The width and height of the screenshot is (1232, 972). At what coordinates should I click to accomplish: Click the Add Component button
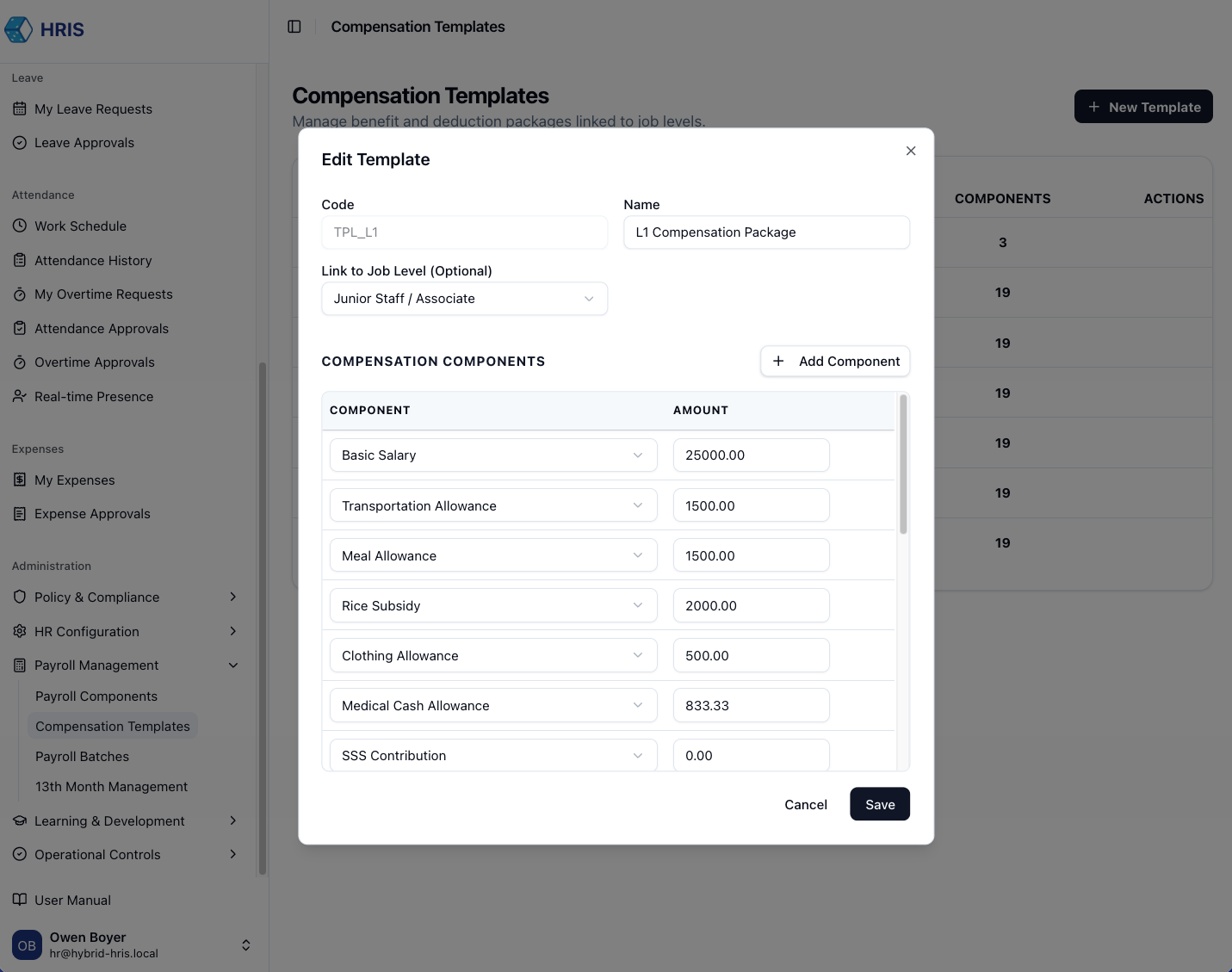[x=835, y=362]
